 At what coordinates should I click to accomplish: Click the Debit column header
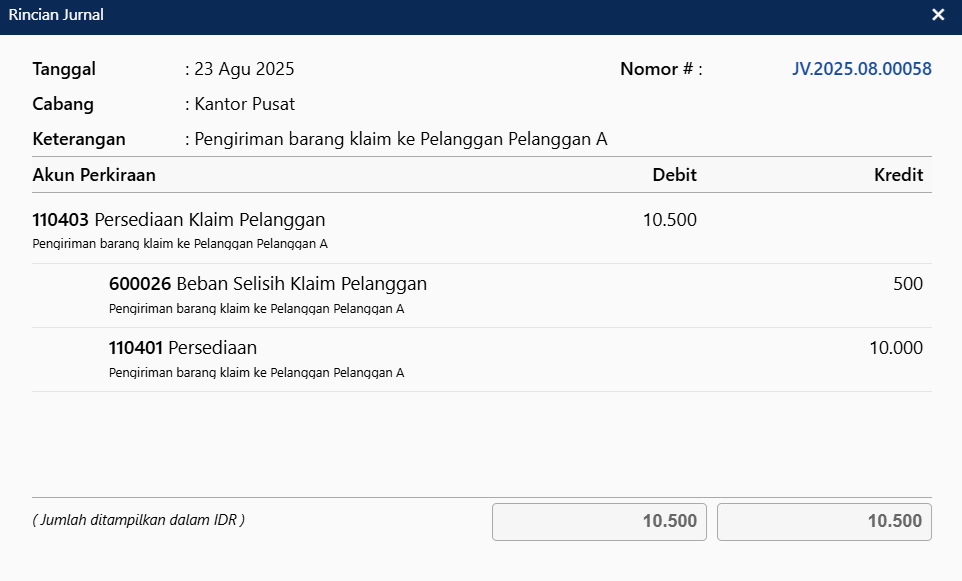click(x=674, y=175)
